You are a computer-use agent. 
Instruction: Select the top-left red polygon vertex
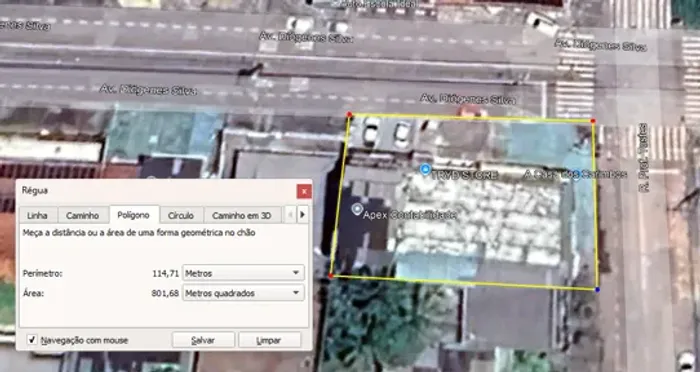[350, 115]
